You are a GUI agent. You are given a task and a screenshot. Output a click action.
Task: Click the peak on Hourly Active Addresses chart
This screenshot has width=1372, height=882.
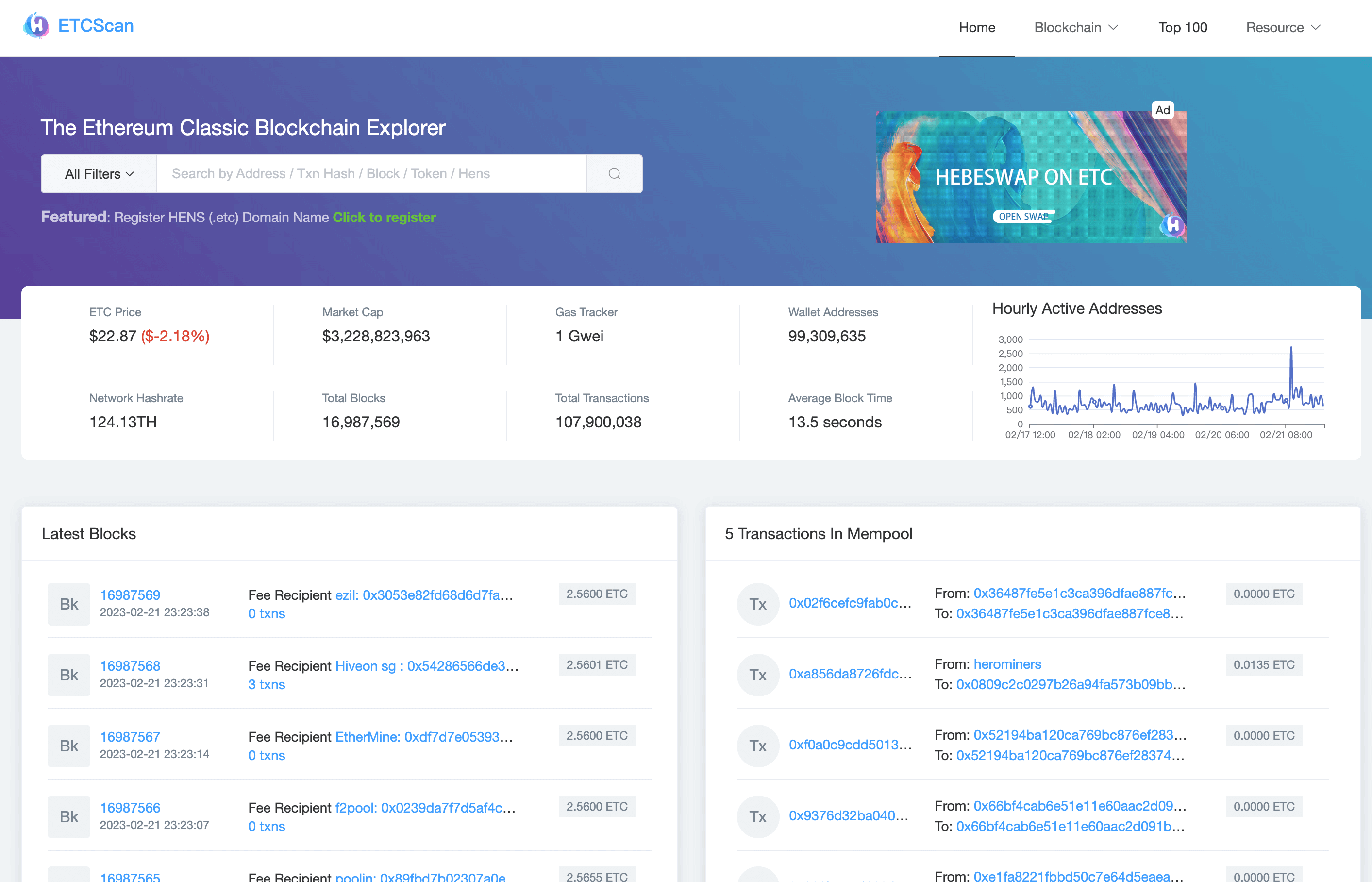tap(1291, 348)
